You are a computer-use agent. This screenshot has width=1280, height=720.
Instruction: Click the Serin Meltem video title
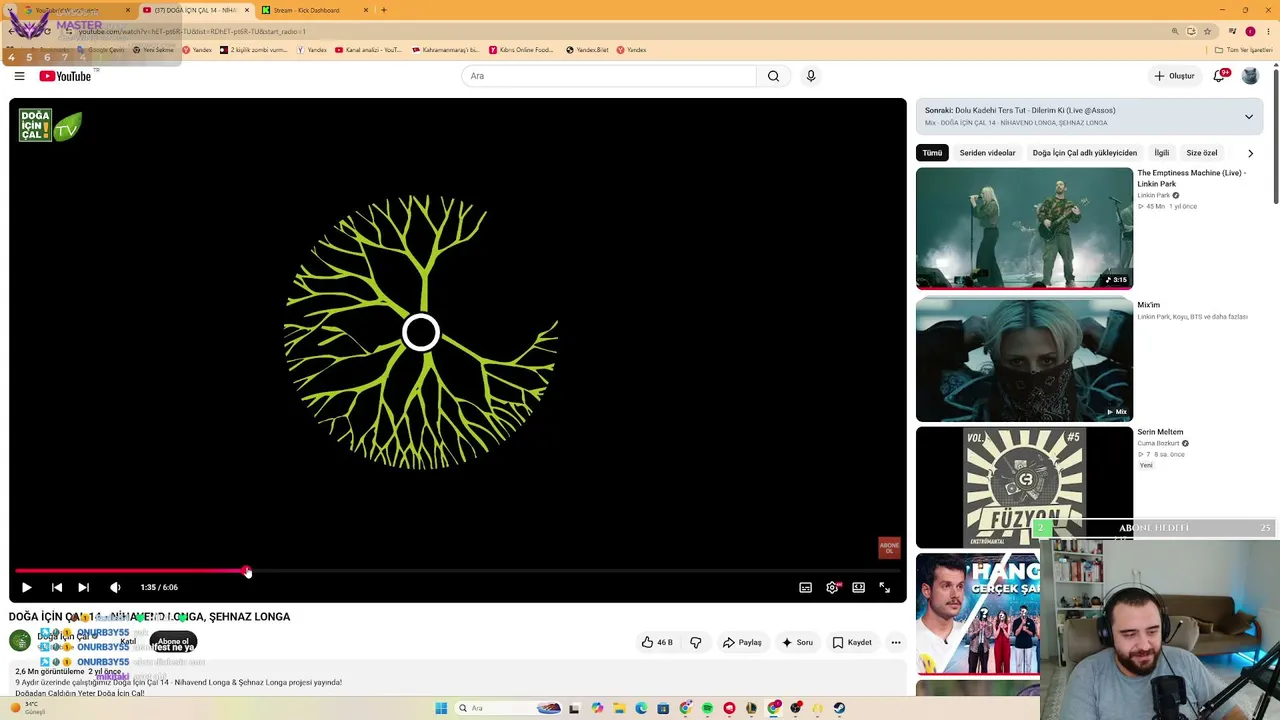coord(1160,432)
